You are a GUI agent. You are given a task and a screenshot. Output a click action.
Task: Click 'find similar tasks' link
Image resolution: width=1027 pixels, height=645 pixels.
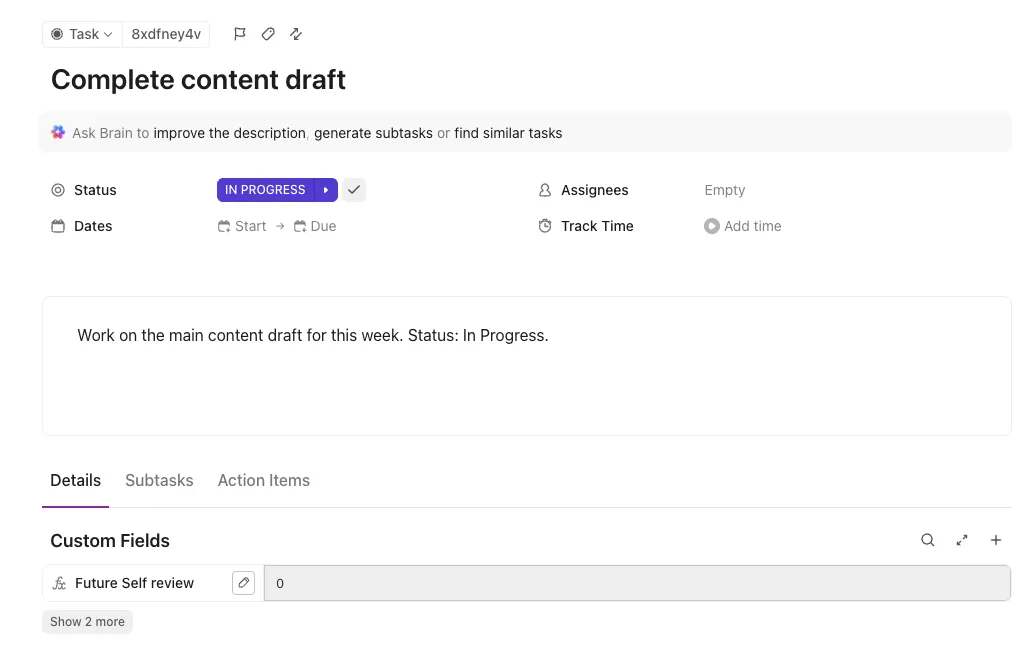coord(508,133)
